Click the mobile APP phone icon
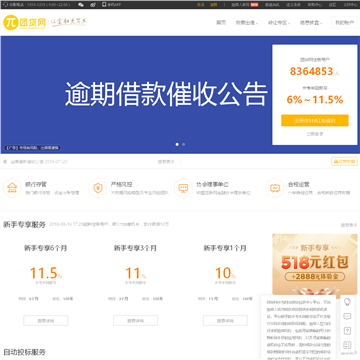Viewport: 360px width, 360px height. [104, 5]
